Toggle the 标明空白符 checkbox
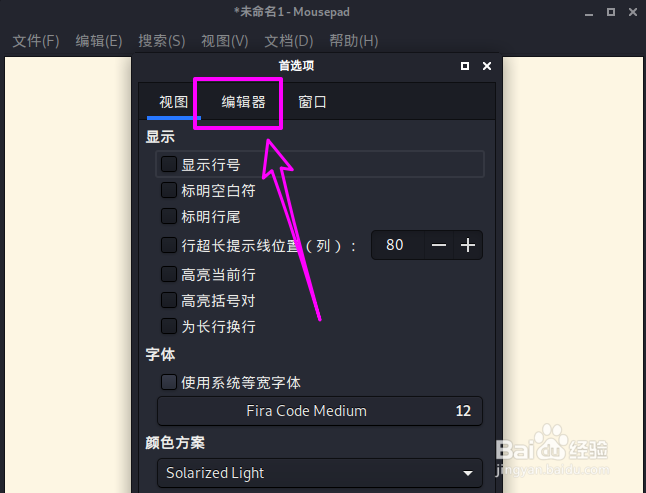Image resolution: width=646 pixels, height=493 pixels. (x=169, y=190)
